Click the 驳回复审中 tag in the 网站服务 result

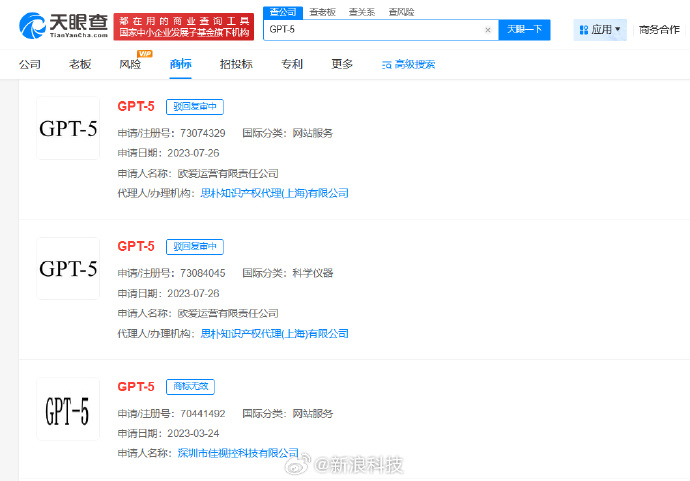pyautogui.click(x=195, y=106)
